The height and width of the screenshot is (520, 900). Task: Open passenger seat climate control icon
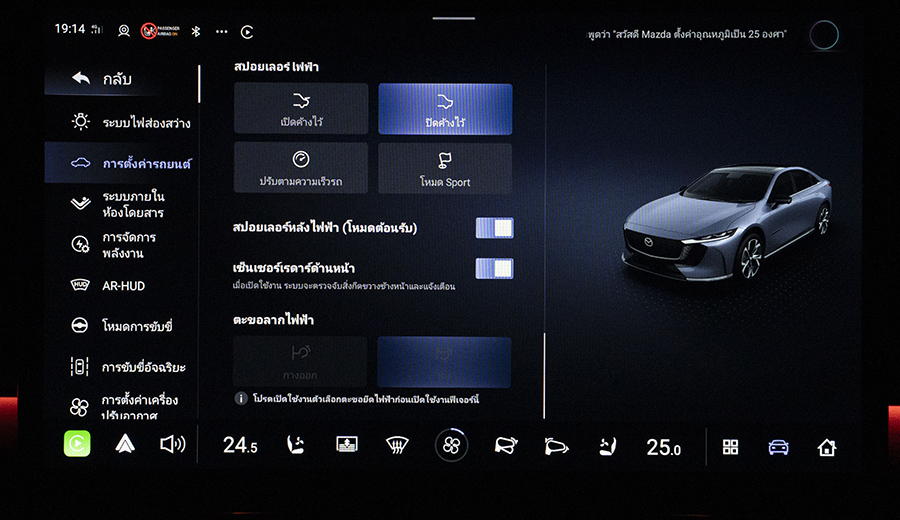coord(607,446)
